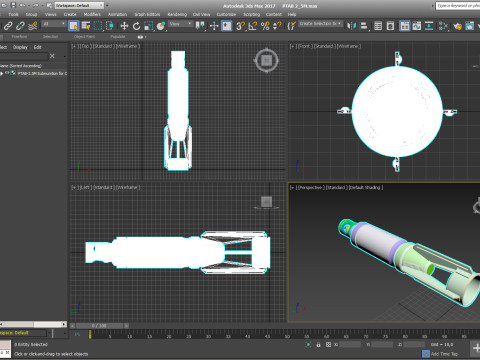Viewport: 480px width, 360px height.
Task: Click the Use Pivot Point Center icon
Action: click(200, 26)
